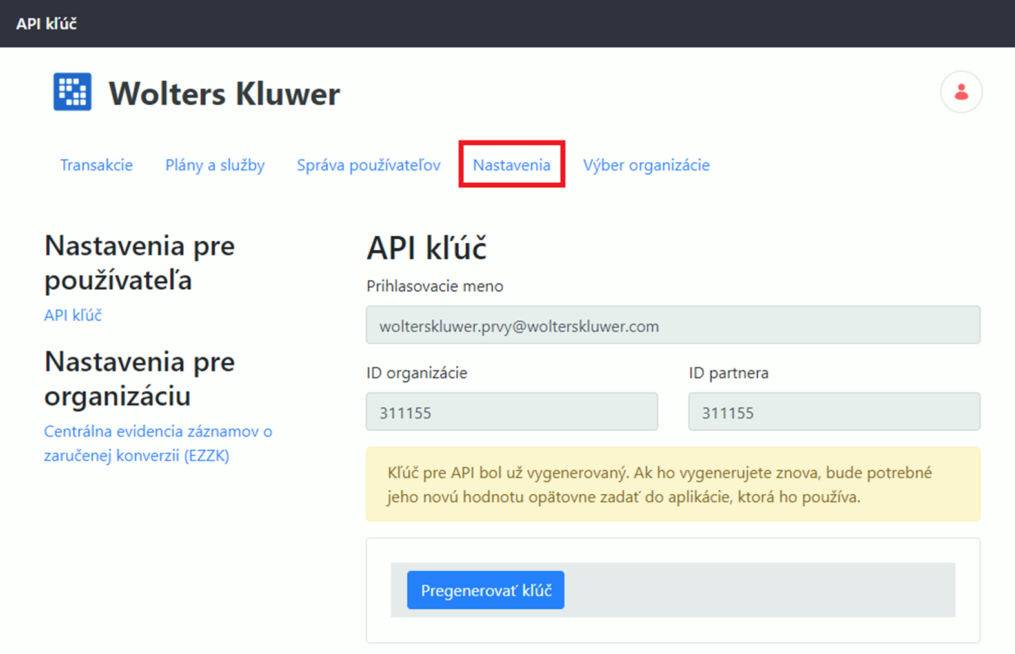Click the ID partnera label
Screen dimensions: 1015x654
click(728, 373)
